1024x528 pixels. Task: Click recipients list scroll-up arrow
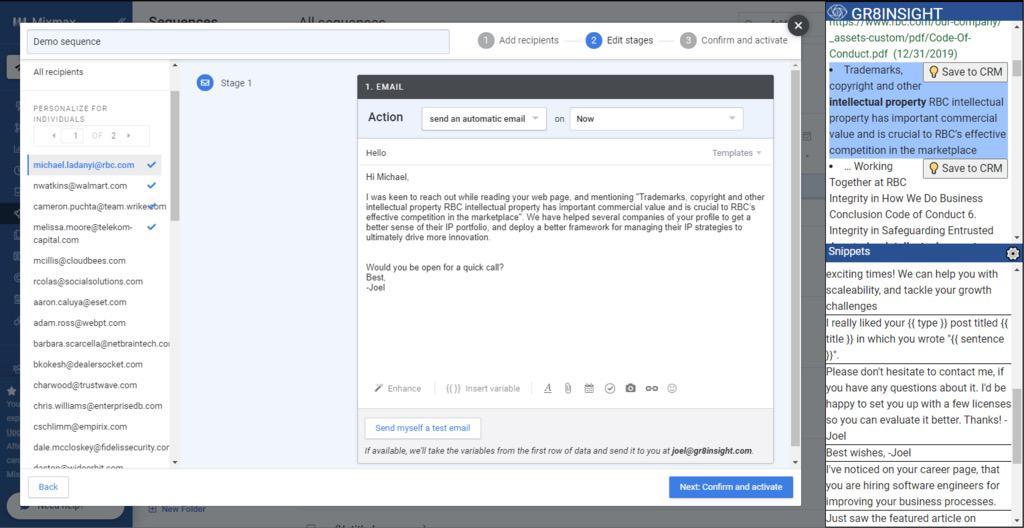174,65
